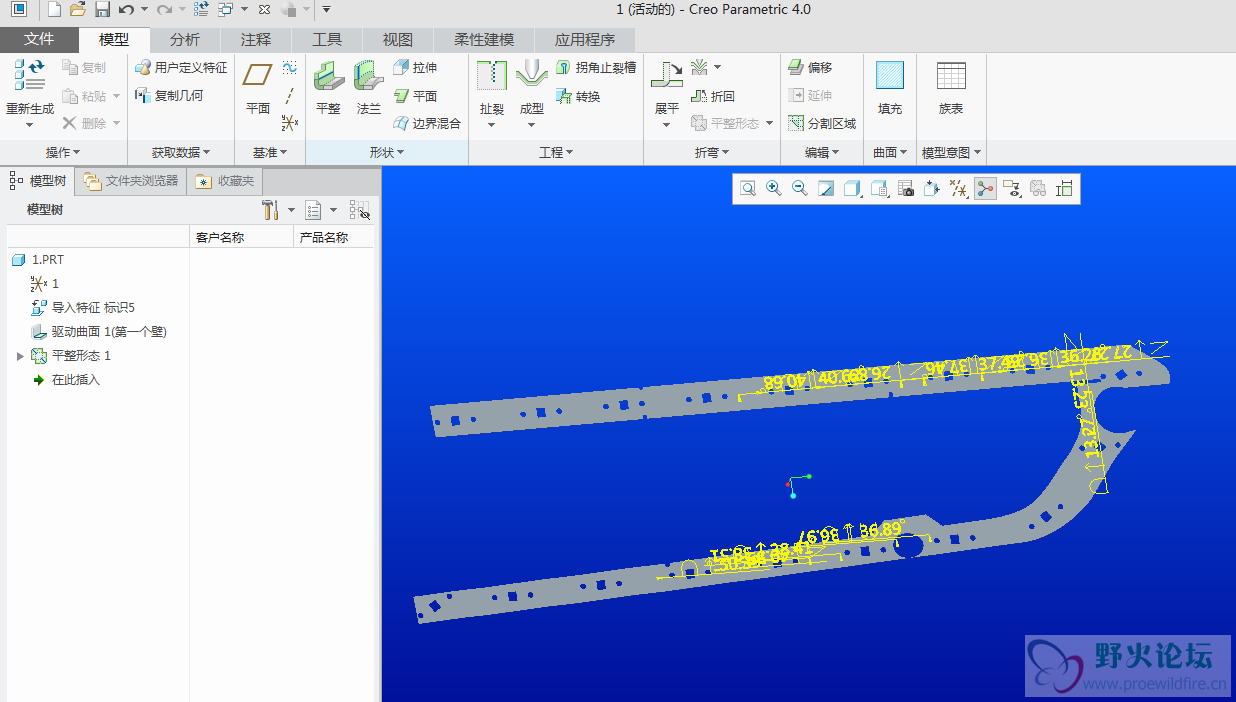
Task: Select 导入特征 标识5 in model tree
Action: pyautogui.click(x=83, y=308)
